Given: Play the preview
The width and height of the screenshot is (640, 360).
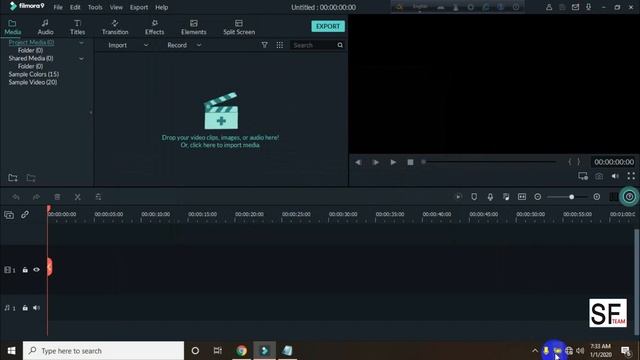Looking at the screenshot, I should point(393,162).
